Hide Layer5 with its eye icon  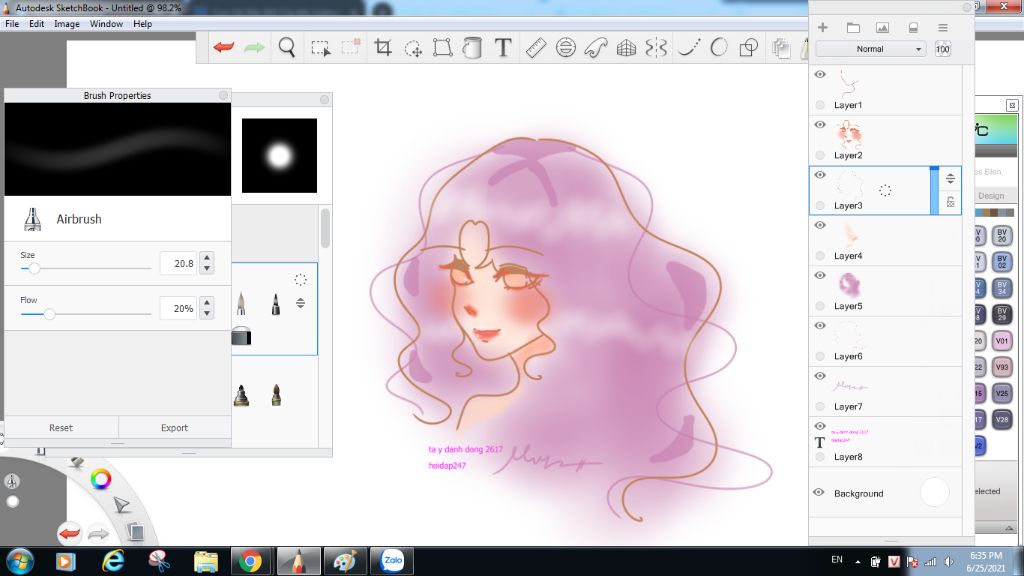(820, 276)
